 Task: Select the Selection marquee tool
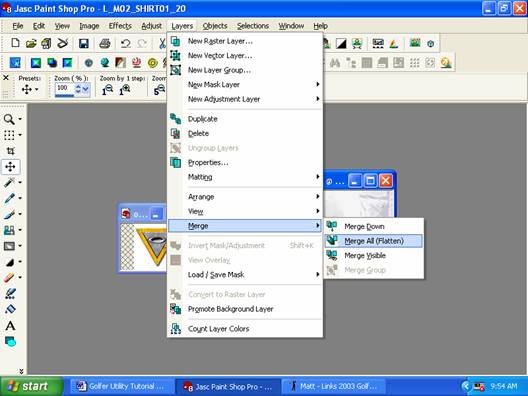click(9, 135)
